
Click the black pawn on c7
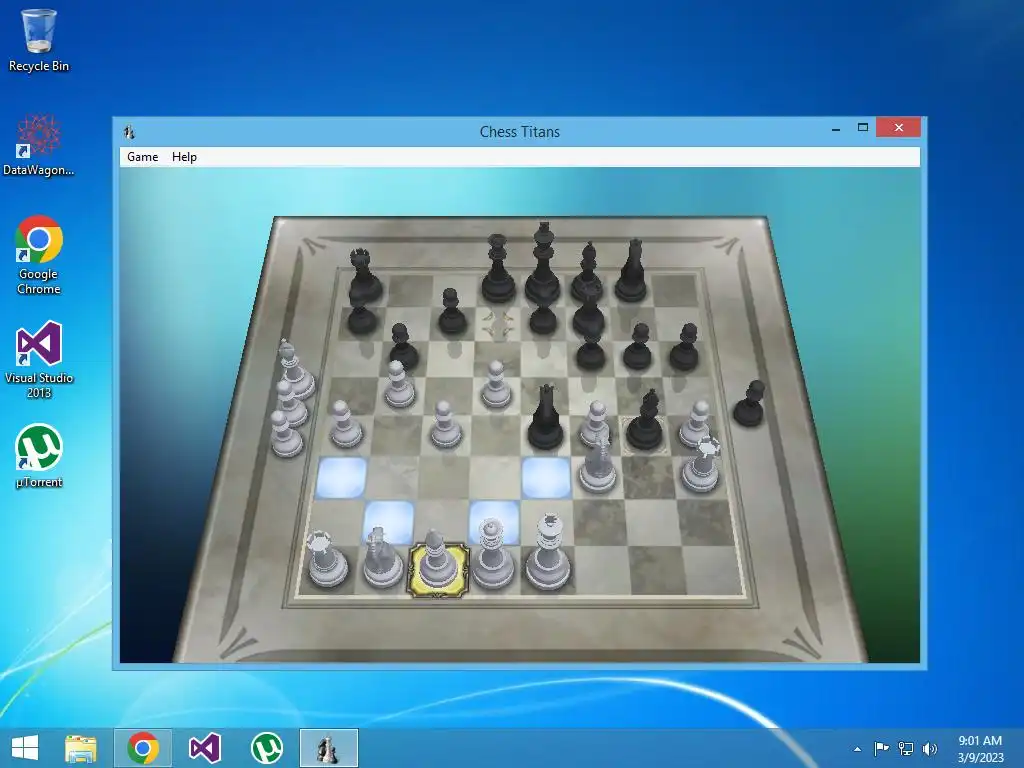pyautogui.click(x=452, y=312)
